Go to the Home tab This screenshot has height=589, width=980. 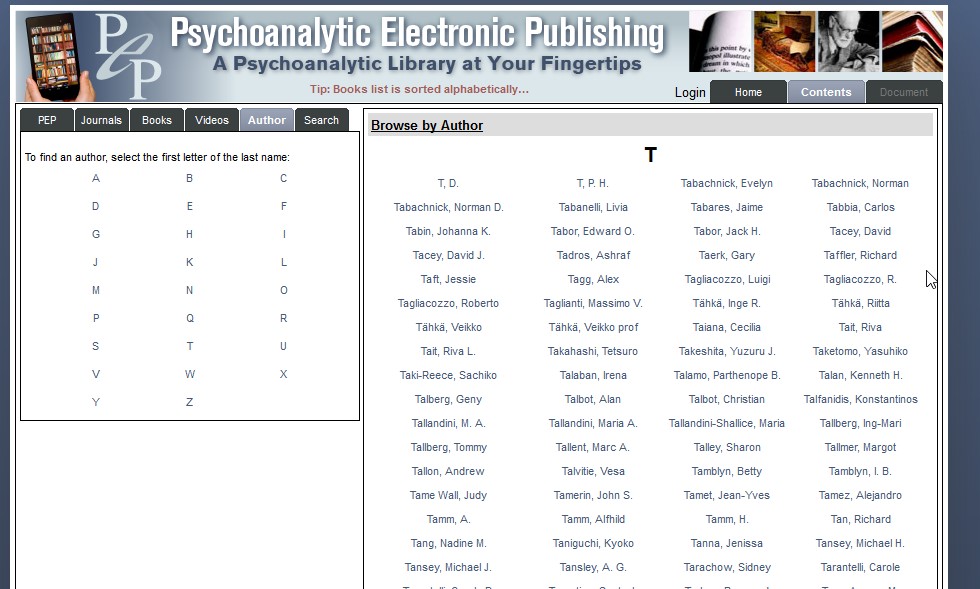tap(748, 92)
